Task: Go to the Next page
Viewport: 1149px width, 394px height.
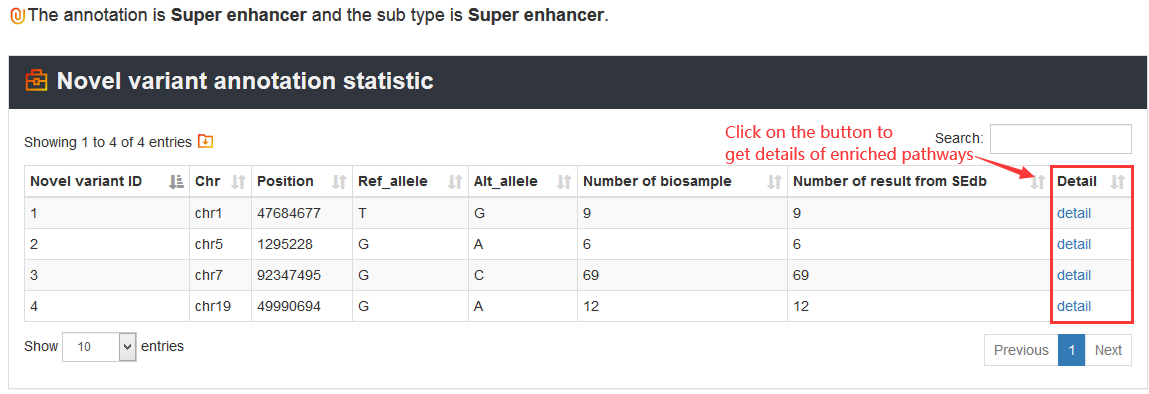Action: [x=1108, y=350]
